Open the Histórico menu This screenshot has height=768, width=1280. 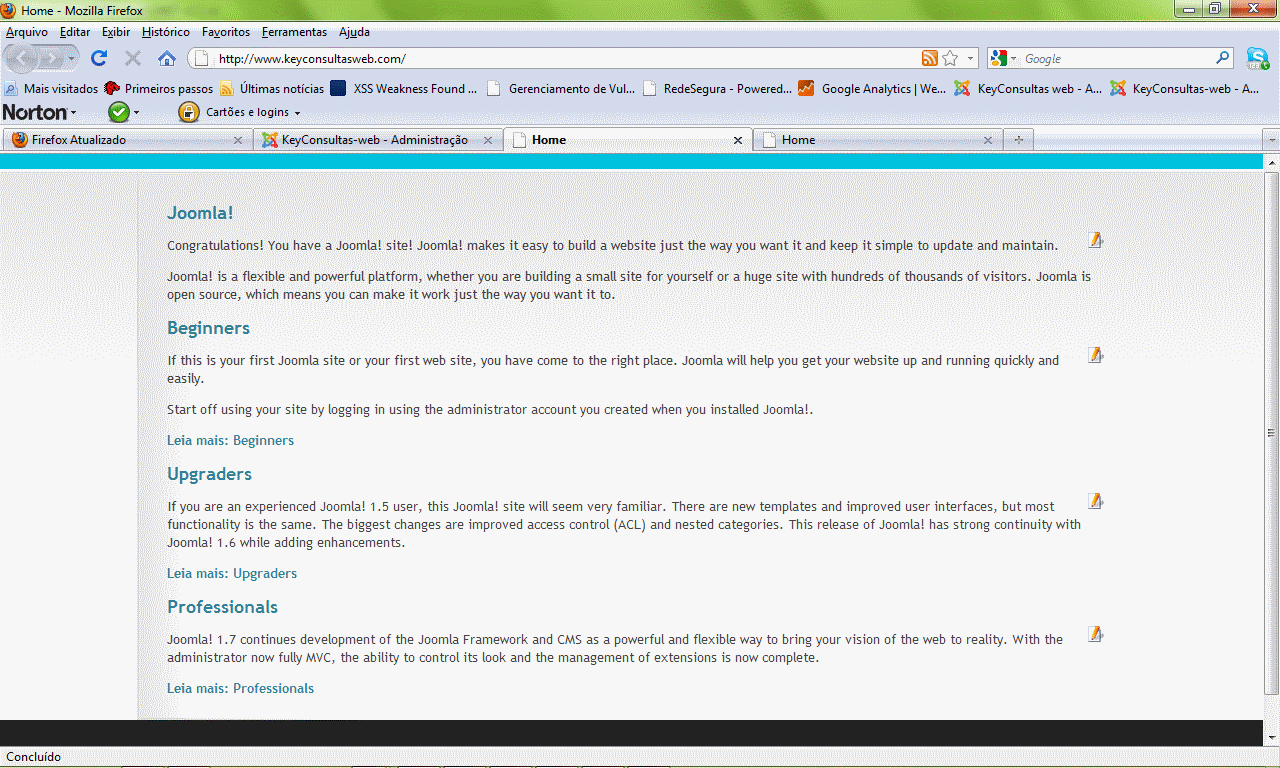tap(166, 32)
